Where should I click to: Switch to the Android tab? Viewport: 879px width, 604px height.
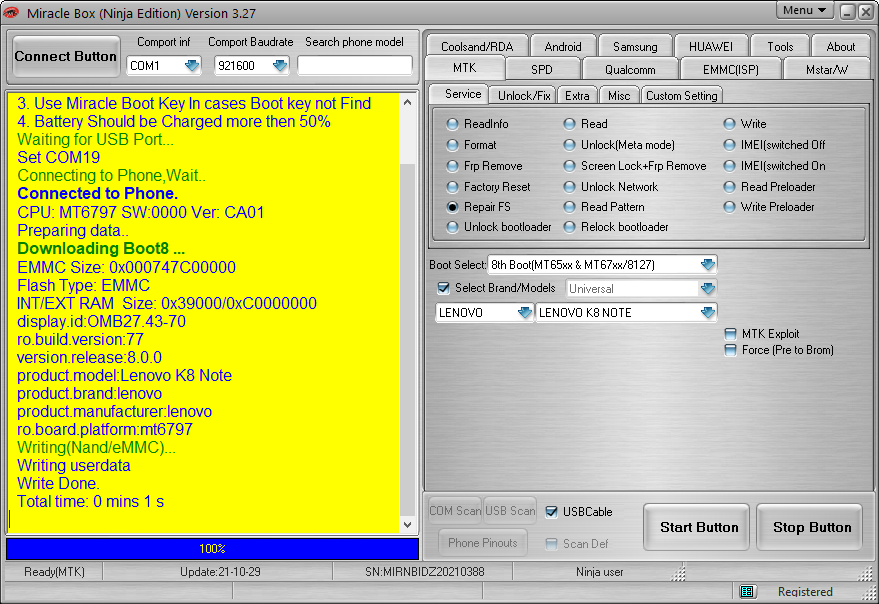point(563,47)
